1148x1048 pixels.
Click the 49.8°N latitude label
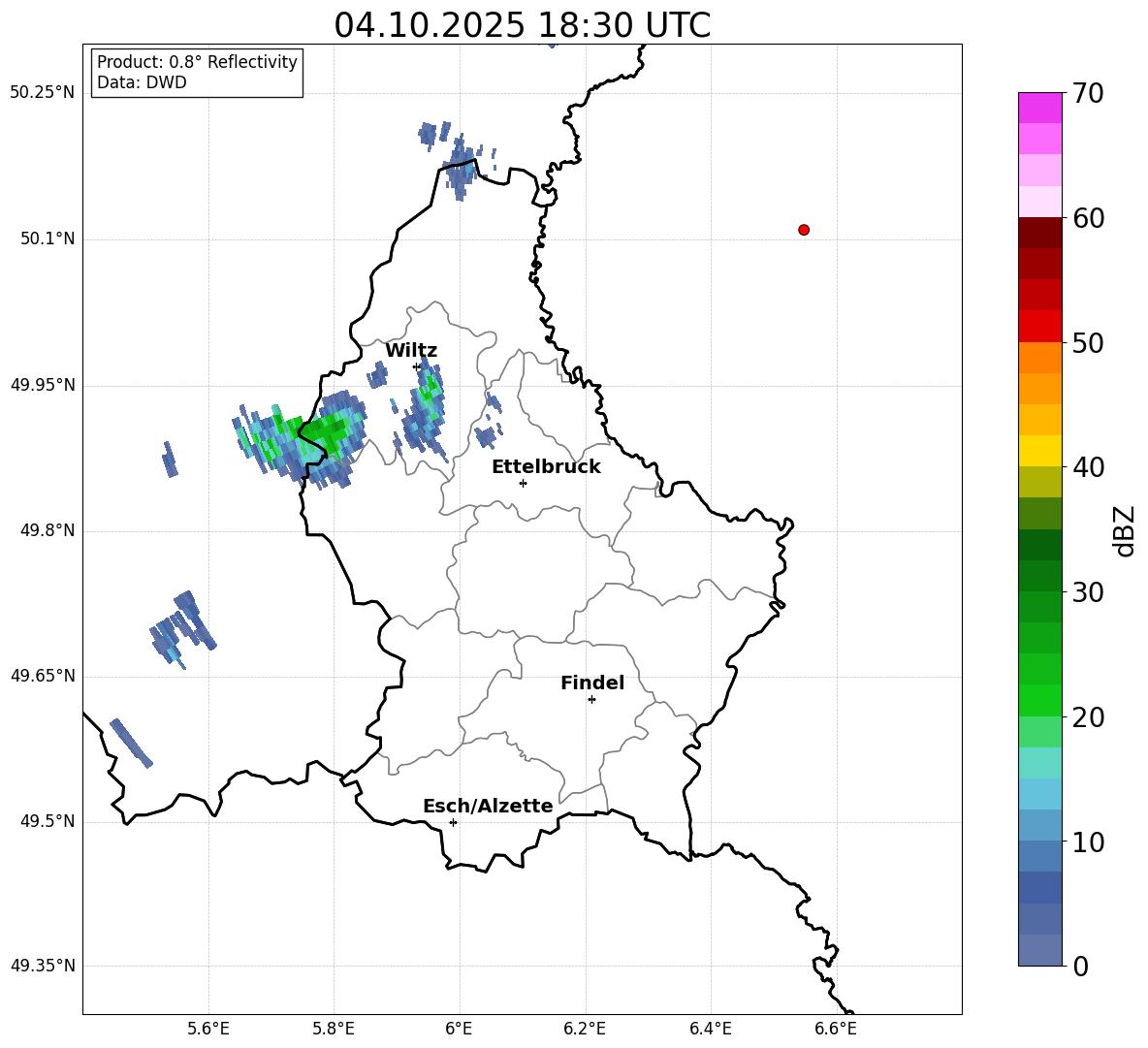[48, 530]
